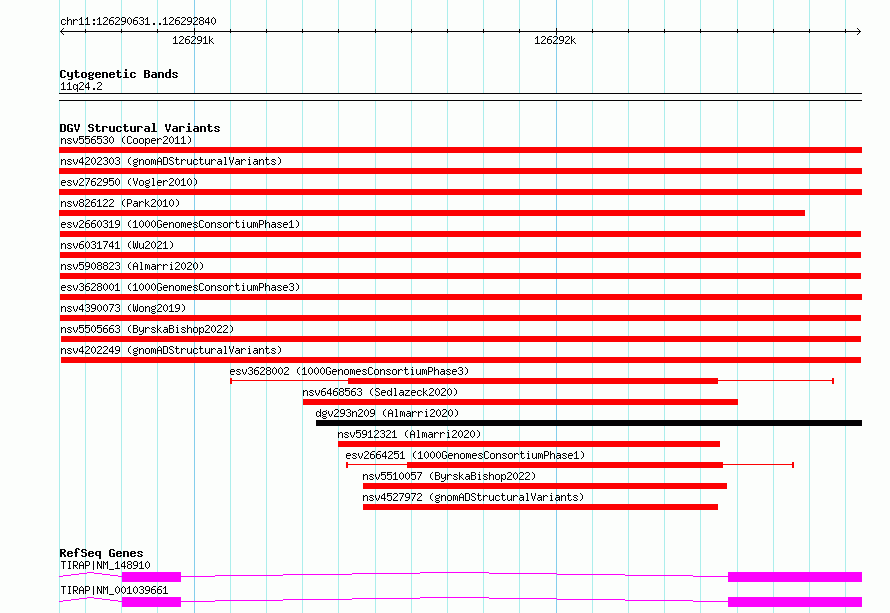The height and width of the screenshot is (613, 890).
Task: Open variant nsv6031741 (Wu2021) label
Action: 117,245
